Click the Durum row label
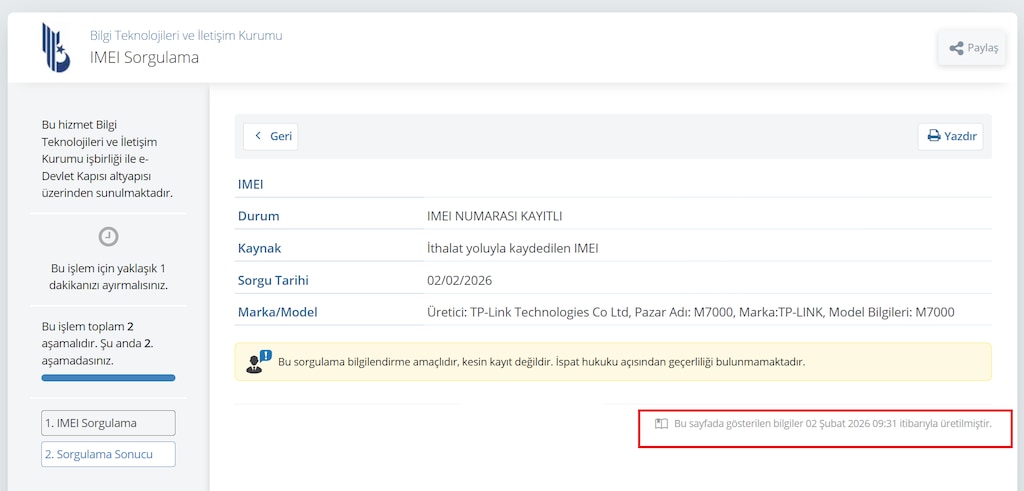This screenshot has width=1024, height=491. 259,216
